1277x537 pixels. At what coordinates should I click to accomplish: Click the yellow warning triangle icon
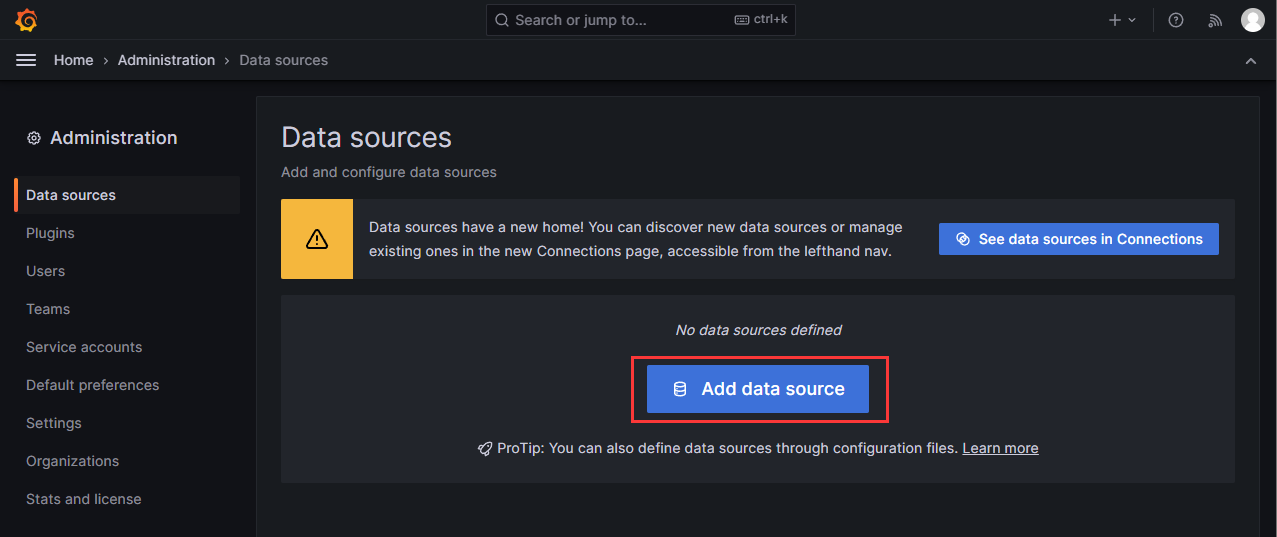[x=317, y=239]
